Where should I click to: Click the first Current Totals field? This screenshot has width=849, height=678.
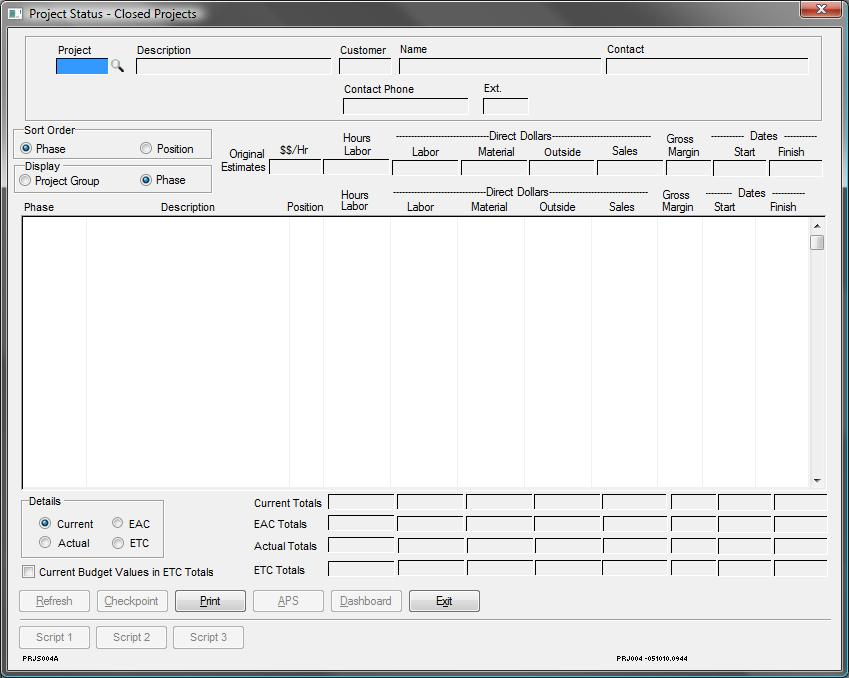point(361,502)
